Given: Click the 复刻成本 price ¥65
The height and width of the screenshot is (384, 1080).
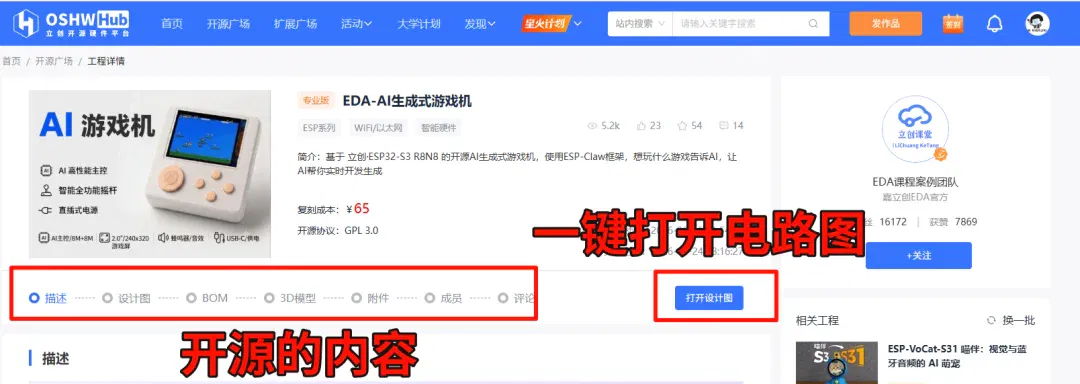Looking at the screenshot, I should [358, 209].
